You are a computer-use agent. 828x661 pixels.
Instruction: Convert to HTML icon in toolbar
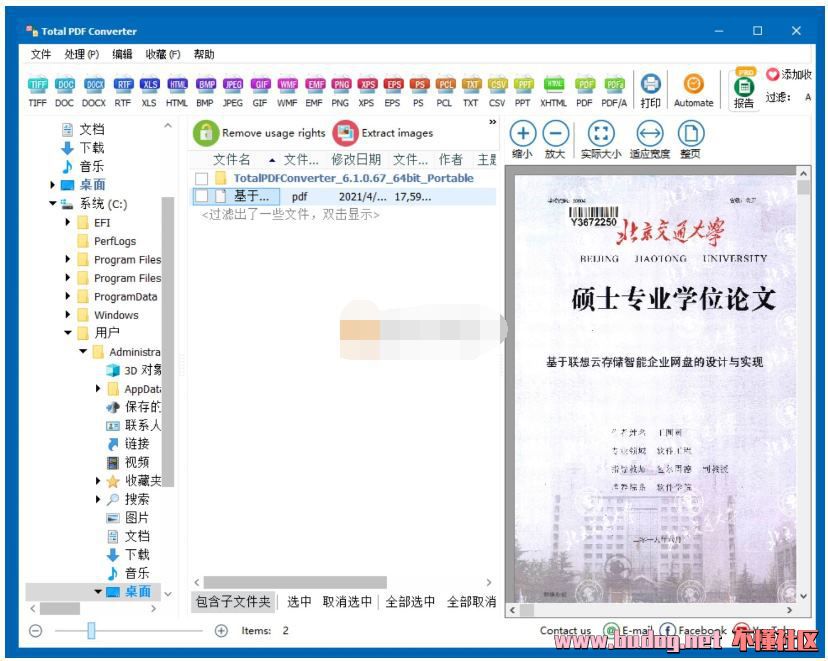177,92
